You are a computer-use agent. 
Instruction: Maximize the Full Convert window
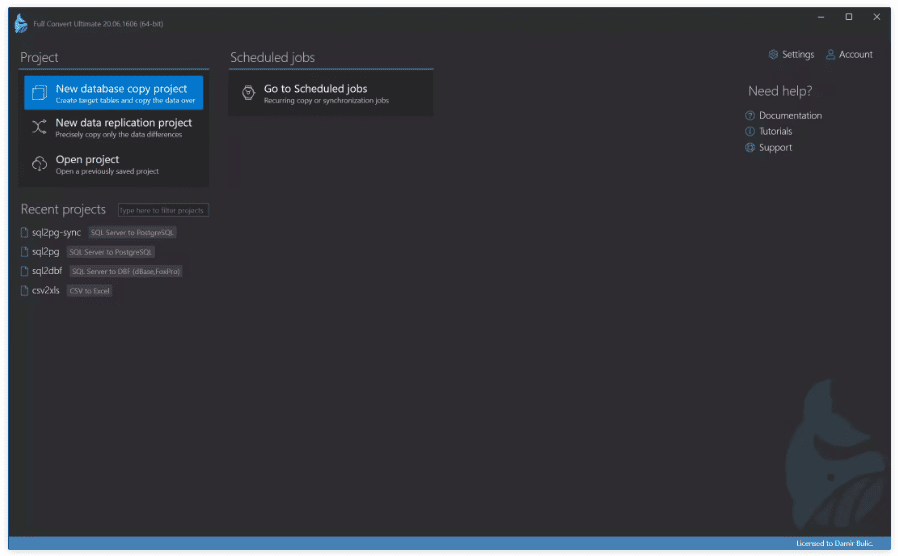pos(849,17)
